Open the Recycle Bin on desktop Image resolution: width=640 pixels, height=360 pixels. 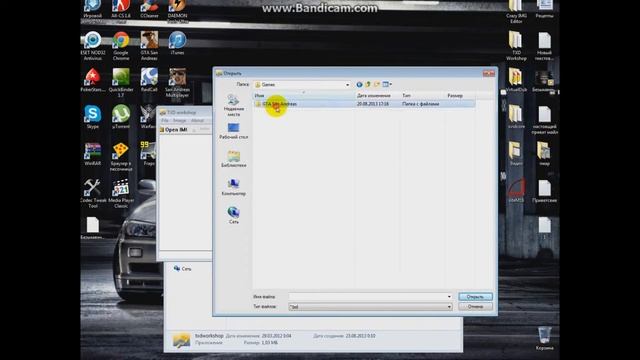[544, 338]
